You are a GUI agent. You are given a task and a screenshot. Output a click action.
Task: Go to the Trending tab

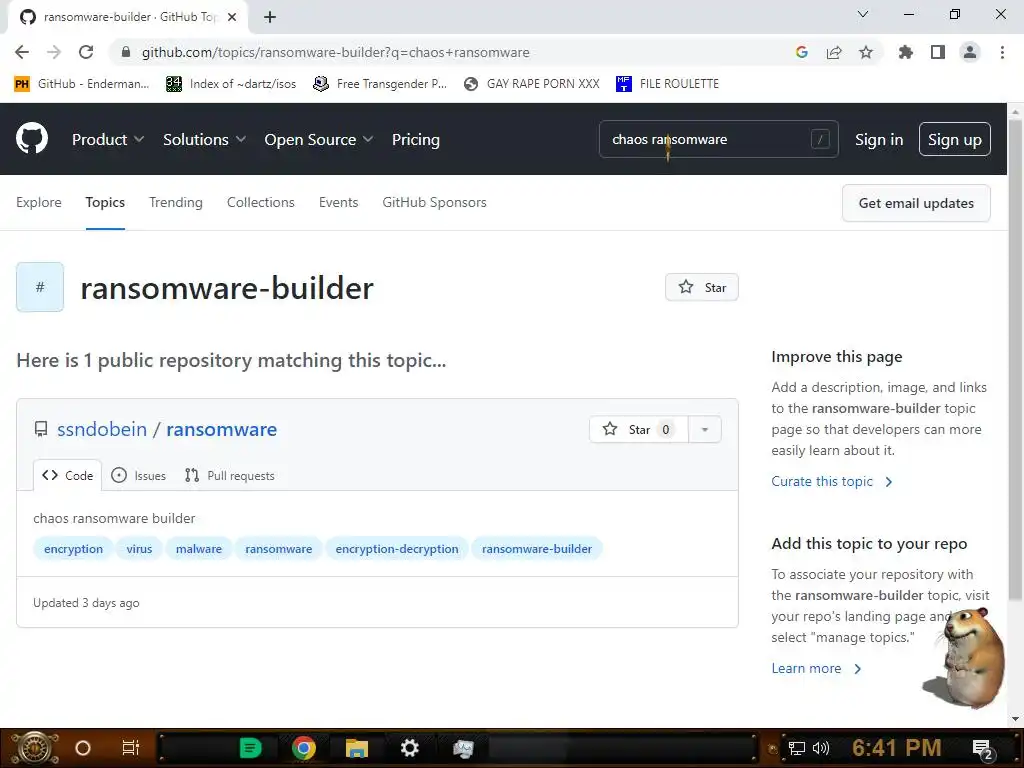(176, 202)
